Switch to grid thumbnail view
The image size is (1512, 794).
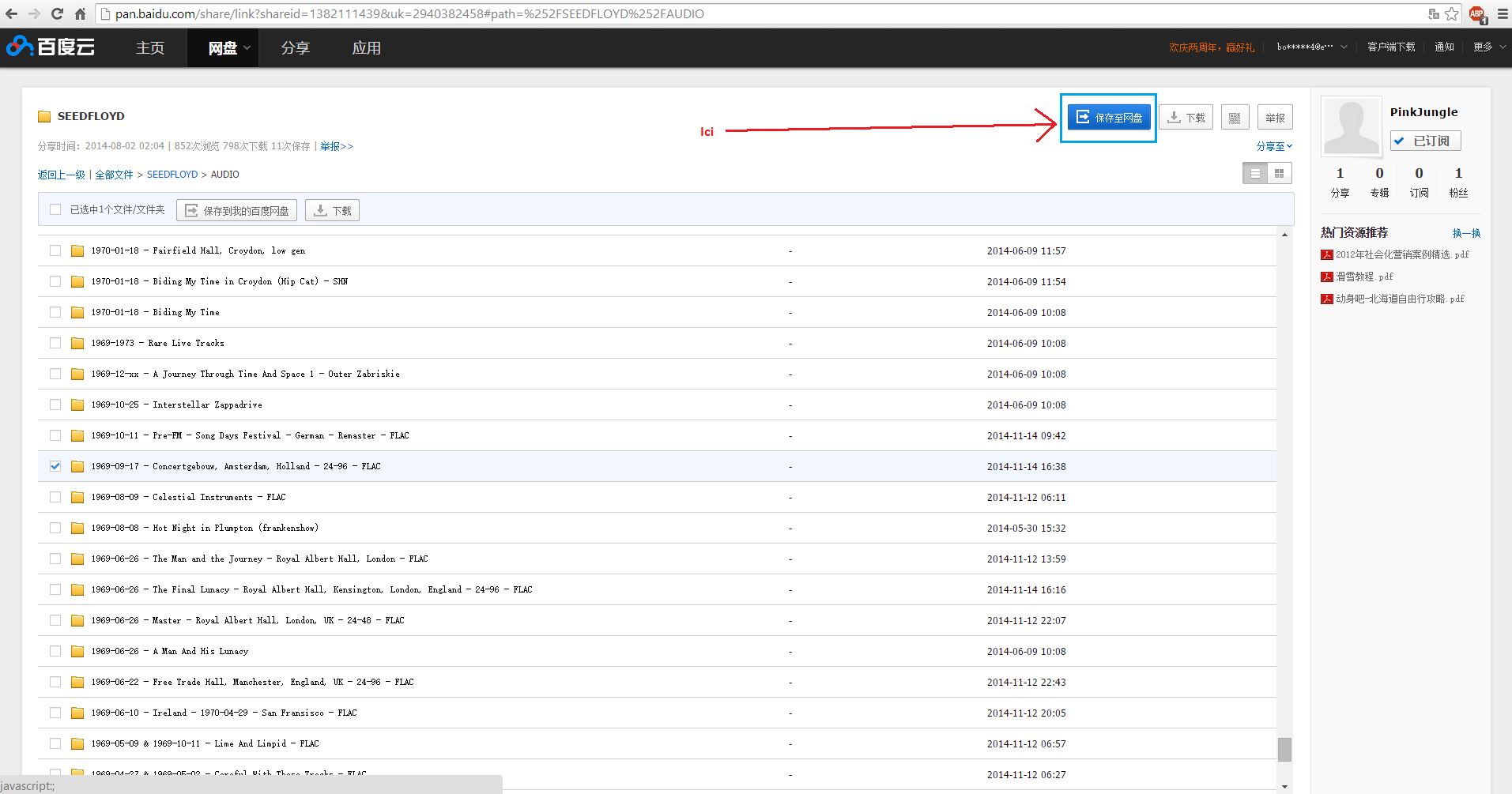(1280, 174)
